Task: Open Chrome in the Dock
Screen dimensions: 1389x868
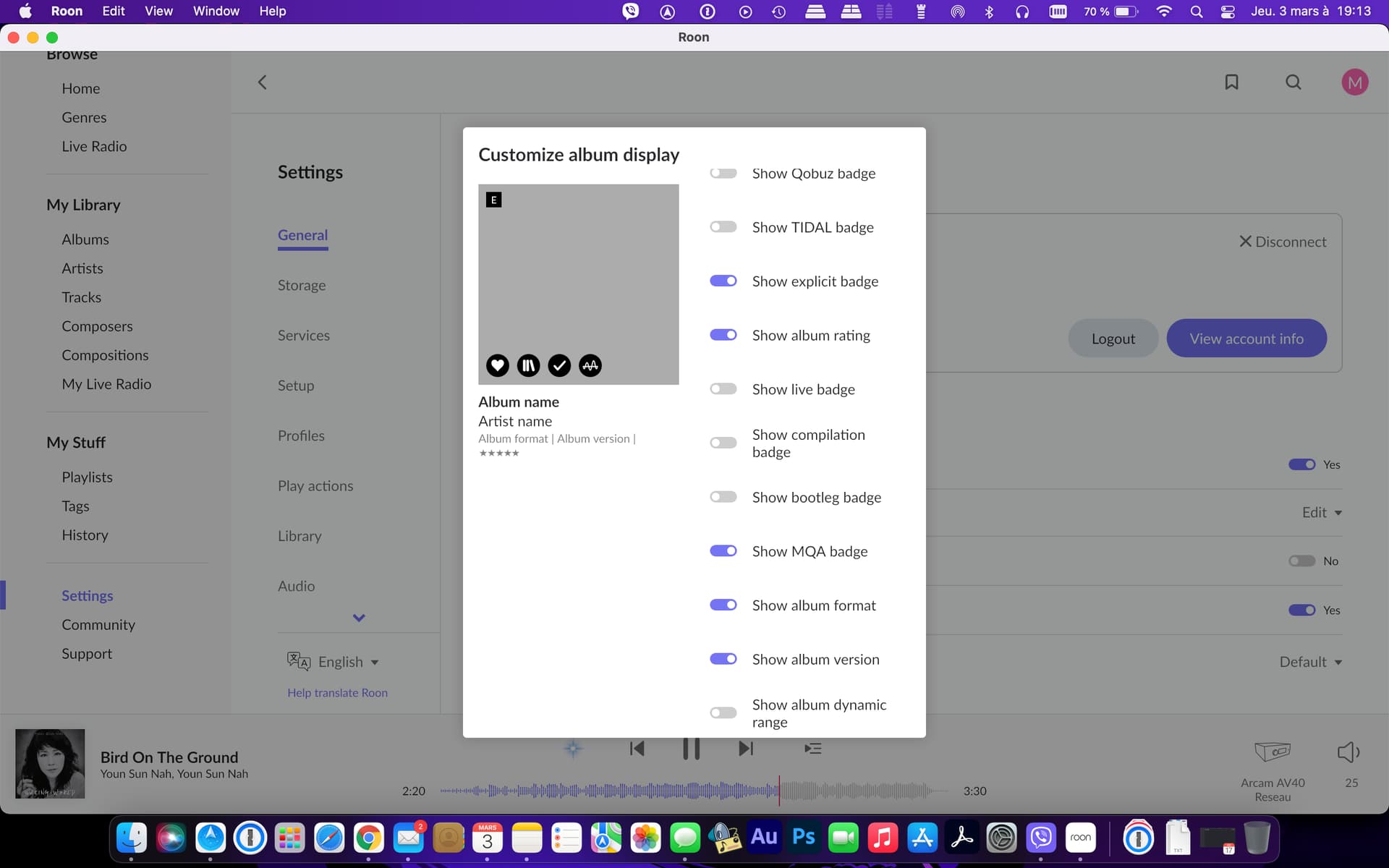Action: click(369, 838)
